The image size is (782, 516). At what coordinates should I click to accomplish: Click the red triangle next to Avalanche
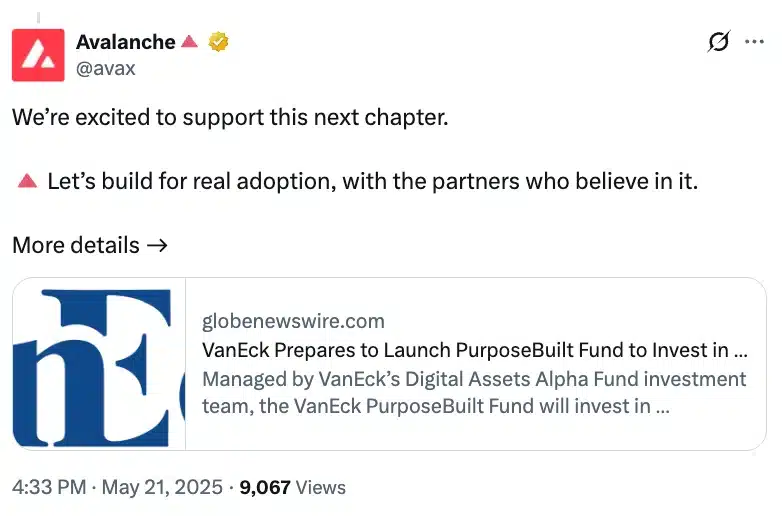(190, 41)
